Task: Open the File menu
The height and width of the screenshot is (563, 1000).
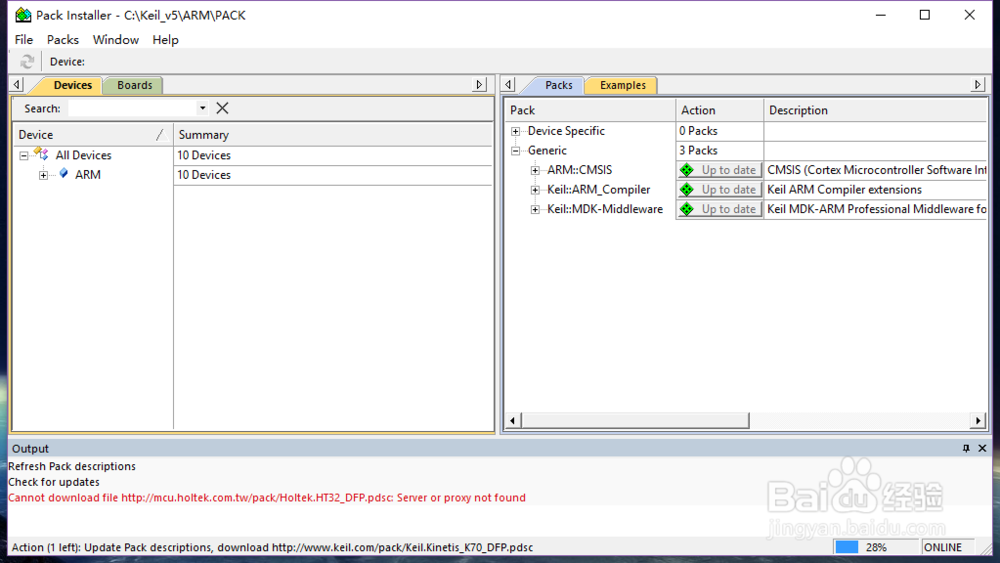Action: (x=24, y=40)
